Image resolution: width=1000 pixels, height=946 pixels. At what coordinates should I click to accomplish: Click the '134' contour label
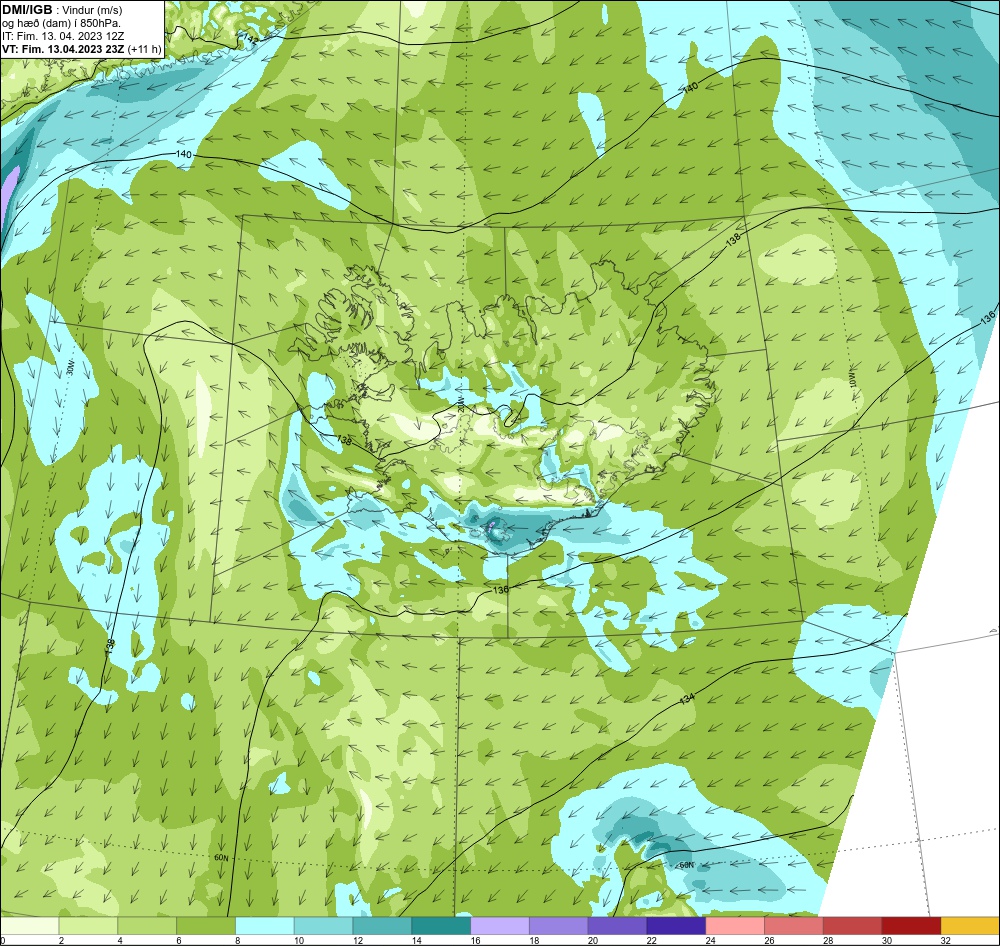point(687,698)
